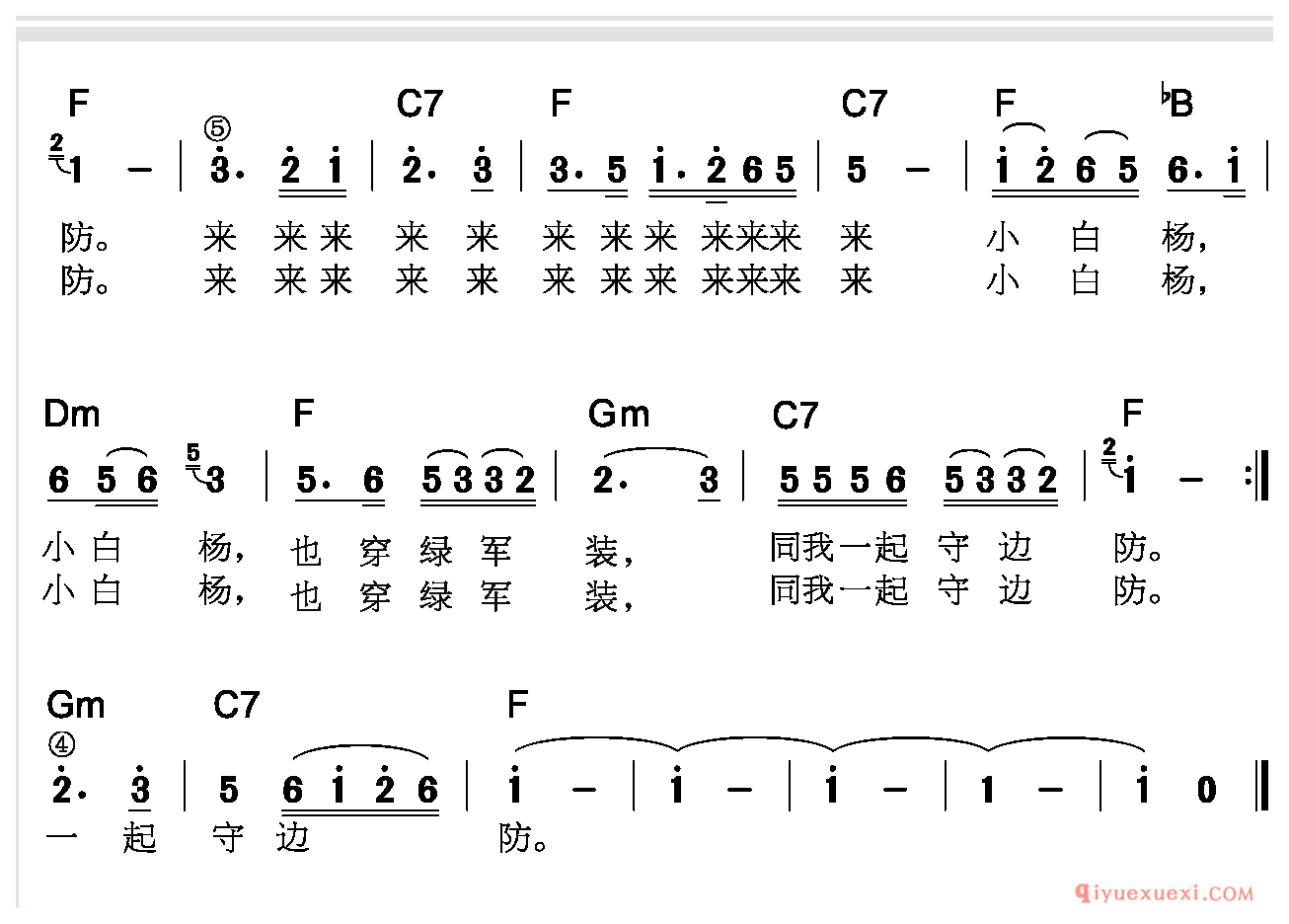Click the Dm chord label

72,414
